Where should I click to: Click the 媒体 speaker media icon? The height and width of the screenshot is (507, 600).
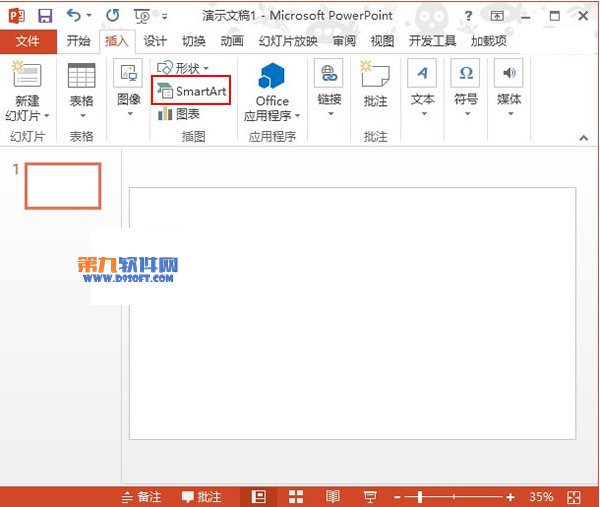(x=509, y=73)
